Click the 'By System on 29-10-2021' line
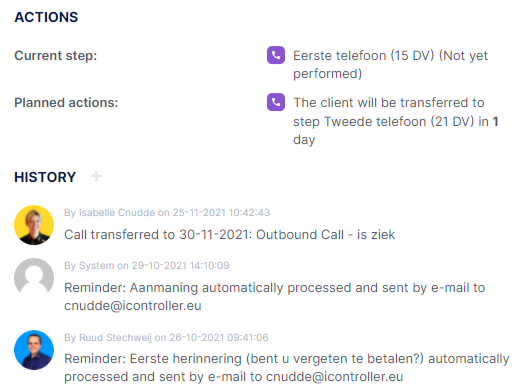Screen dimensions: 525x391 [147, 265]
